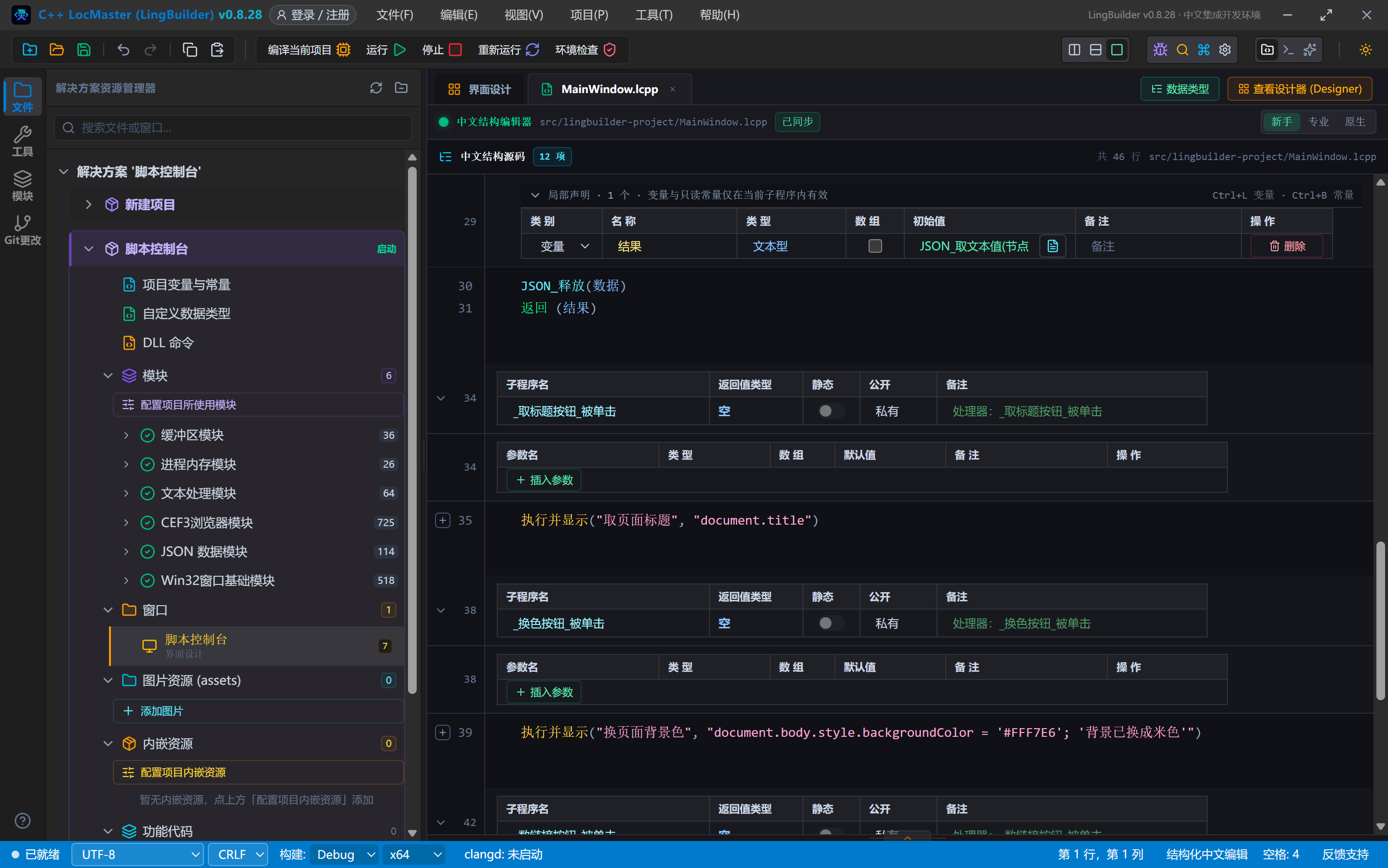Click 查看设计器 (Designer) button
Image resolution: width=1388 pixels, height=868 pixels.
(x=1300, y=89)
